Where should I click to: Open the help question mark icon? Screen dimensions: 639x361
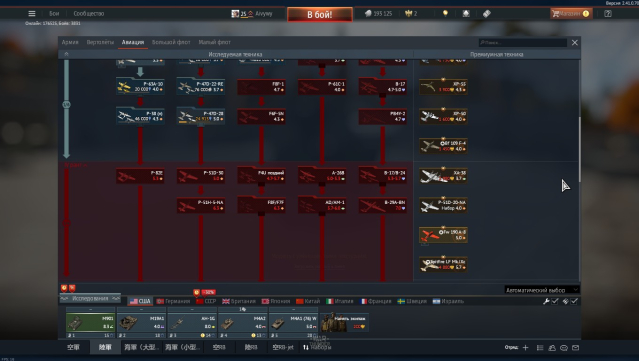point(608,13)
